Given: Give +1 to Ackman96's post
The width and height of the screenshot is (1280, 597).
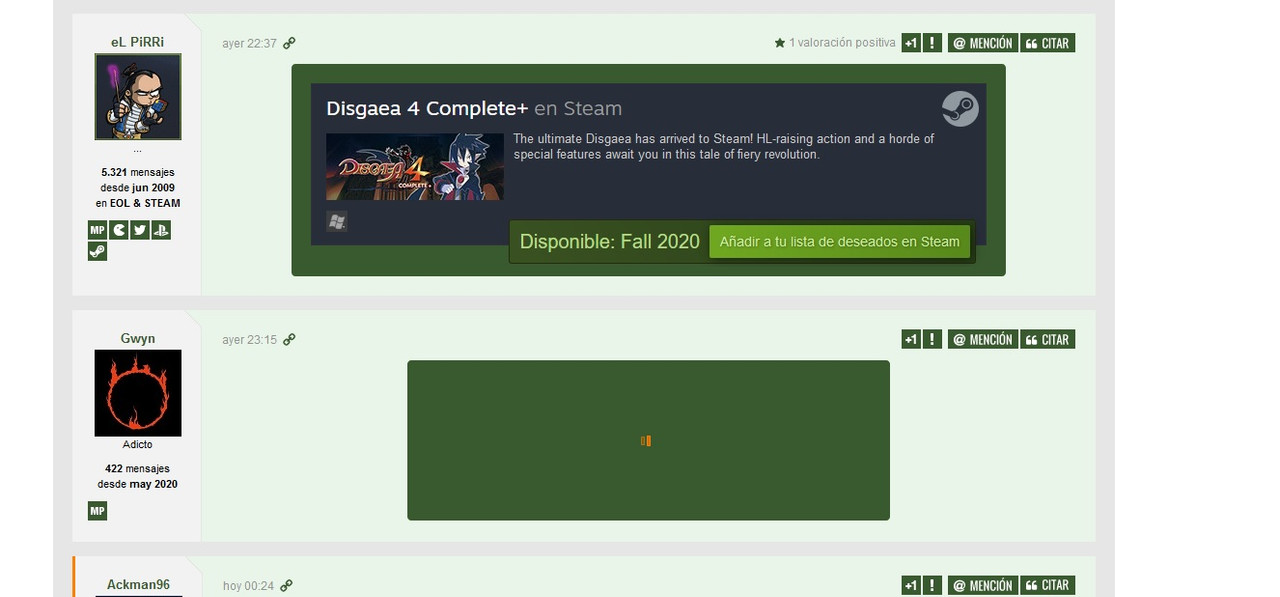Looking at the screenshot, I should [910, 585].
